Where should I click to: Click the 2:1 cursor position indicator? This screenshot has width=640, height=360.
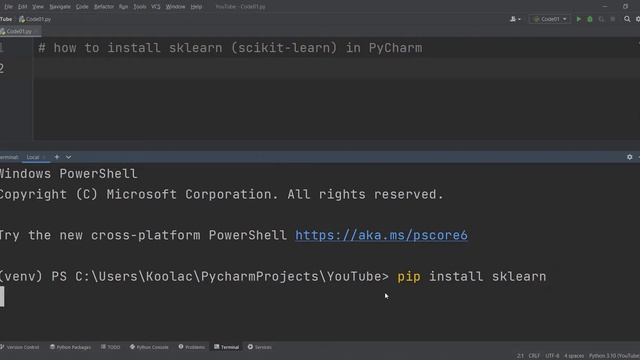coord(520,356)
